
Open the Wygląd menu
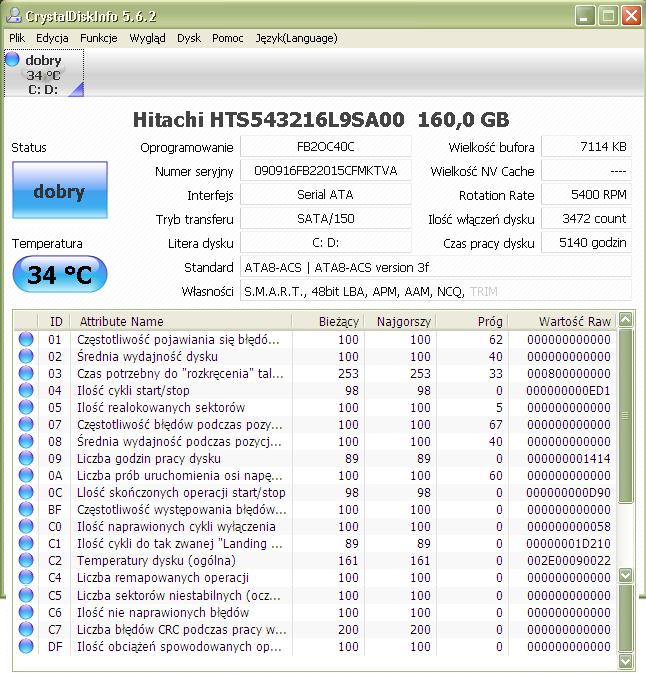pyautogui.click(x=147, y=38)
